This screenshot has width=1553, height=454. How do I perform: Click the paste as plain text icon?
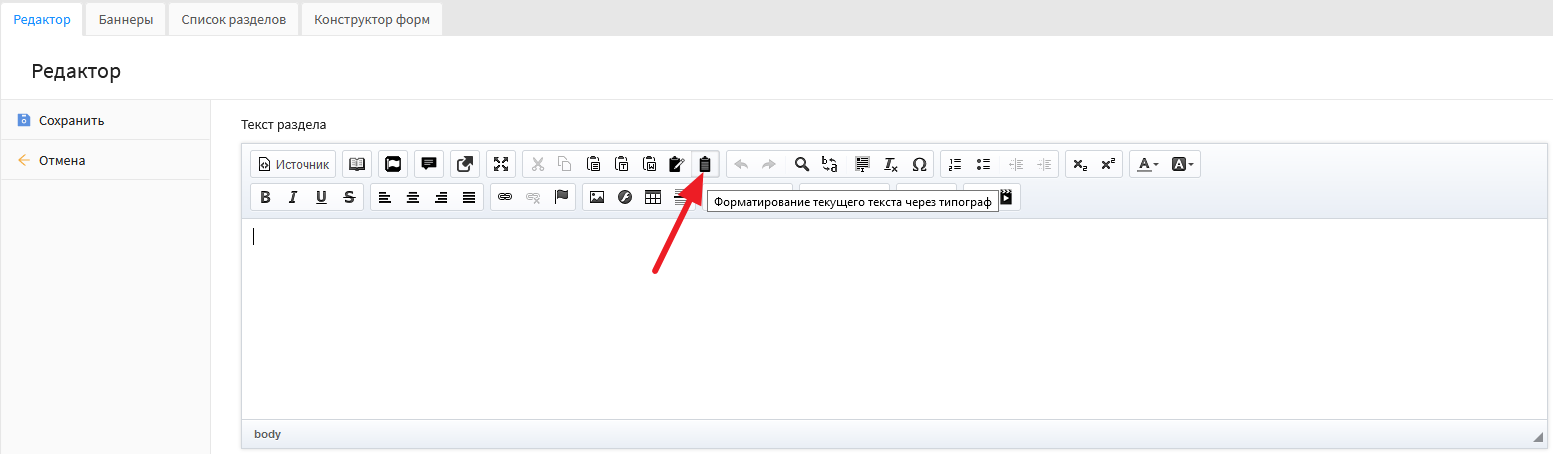pyautogui.click(x=621, y=164)
